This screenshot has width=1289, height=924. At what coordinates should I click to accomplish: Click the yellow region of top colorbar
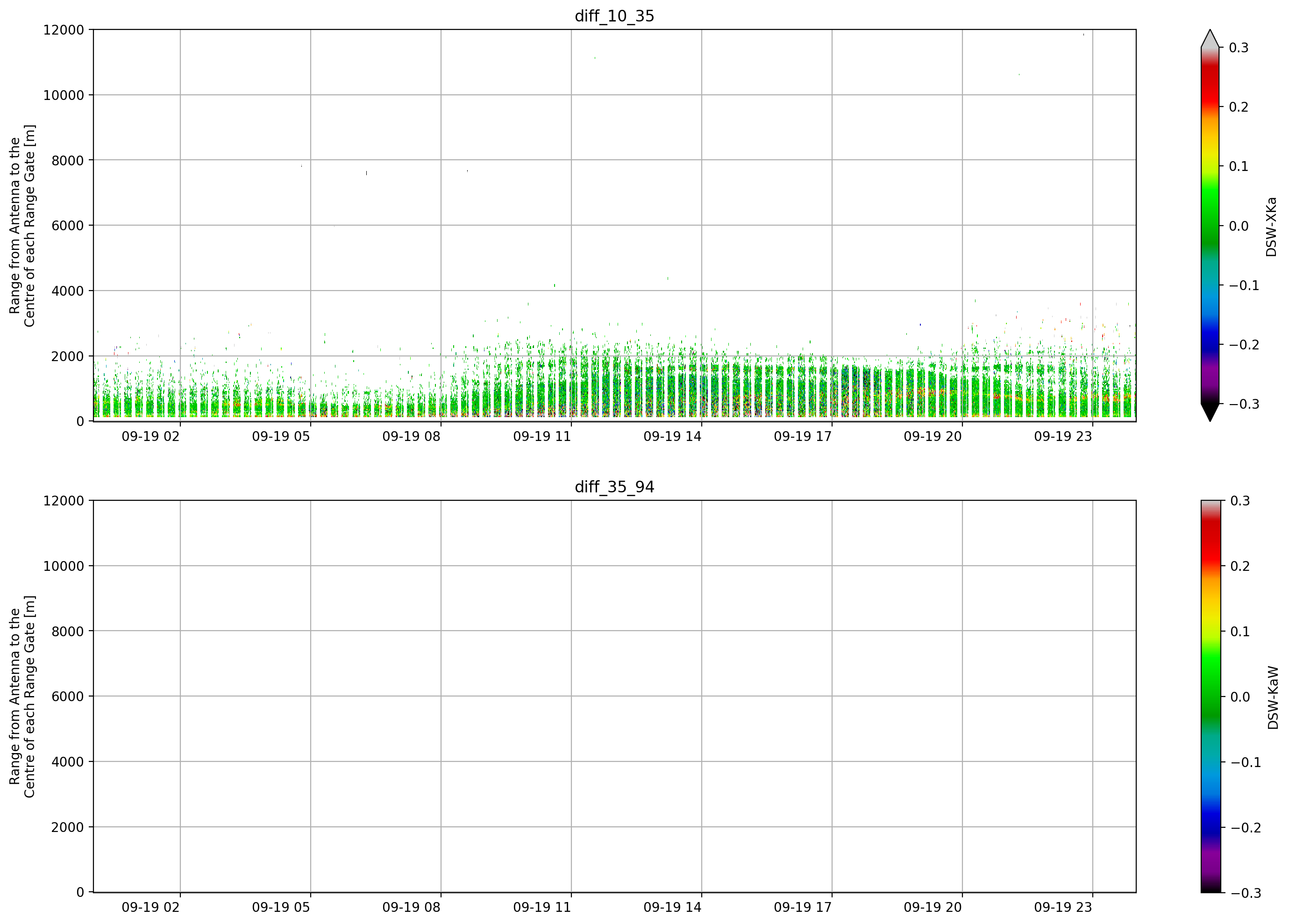[1210, 149]
